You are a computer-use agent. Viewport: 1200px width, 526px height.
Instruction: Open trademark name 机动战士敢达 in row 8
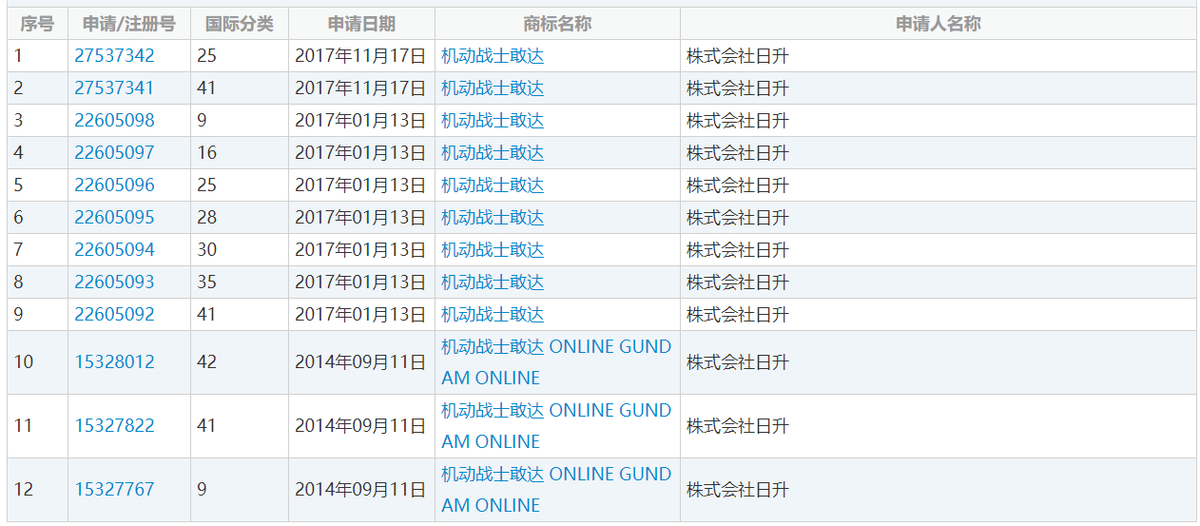493,282
